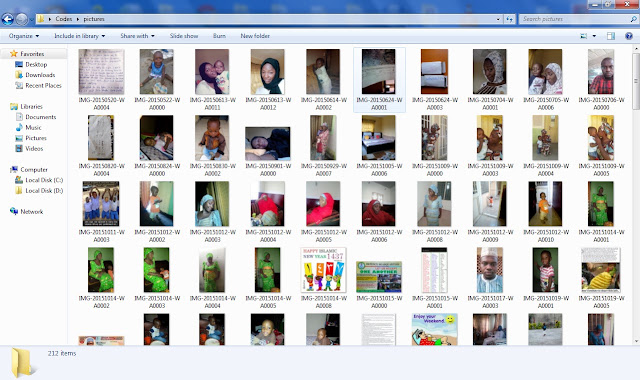
Task: Select Computer in the navigation pane
Action: (29, 169)
